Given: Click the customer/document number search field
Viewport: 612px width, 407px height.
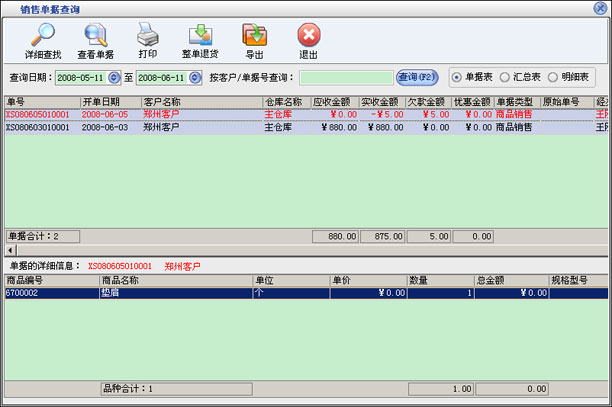Looking at the screenshot, I should [x=346, y=77].
